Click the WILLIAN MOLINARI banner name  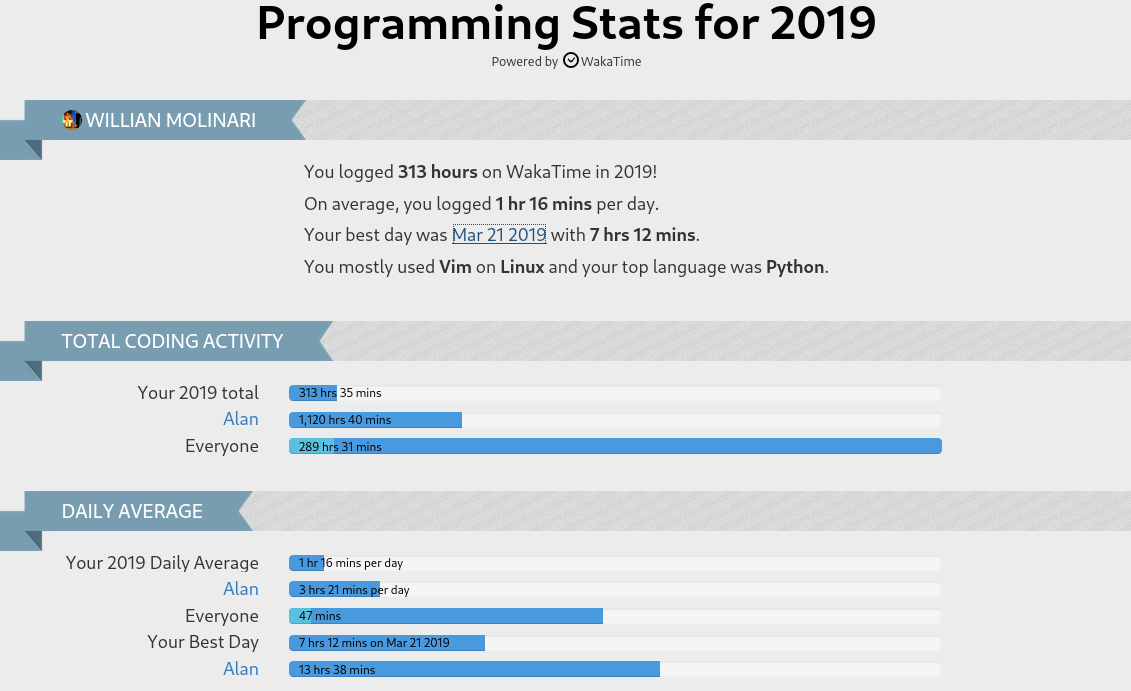pyautogui.click(x=171, y=120)
